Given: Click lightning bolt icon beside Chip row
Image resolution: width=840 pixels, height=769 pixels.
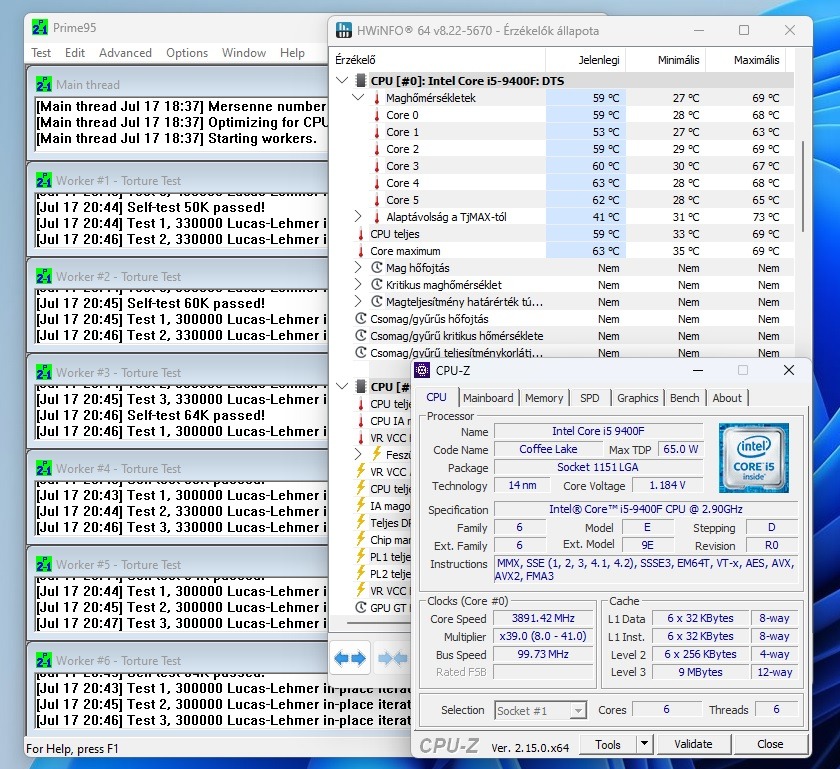Looking at the screenshot, I should [361, 540].
